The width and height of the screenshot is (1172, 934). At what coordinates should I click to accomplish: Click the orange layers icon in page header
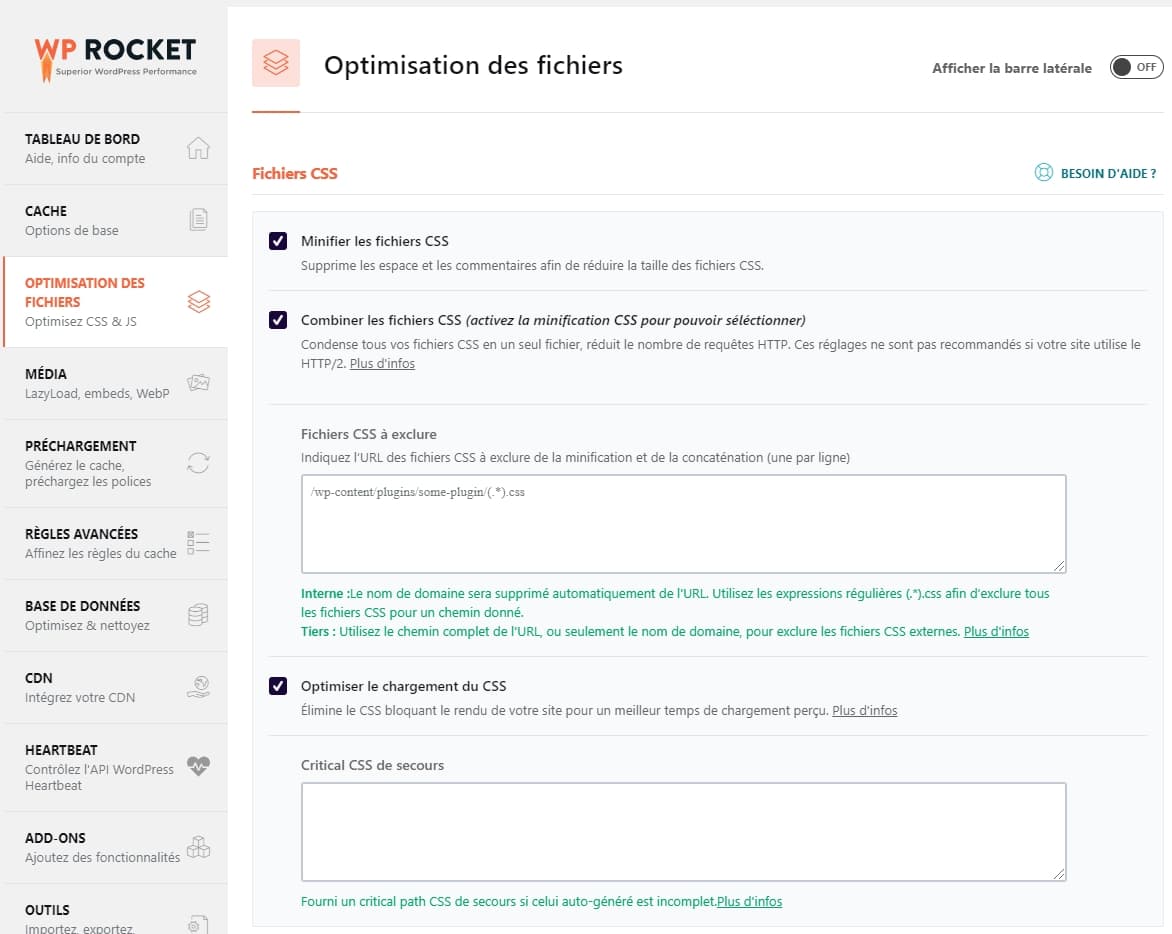click(x=276, y=63)
